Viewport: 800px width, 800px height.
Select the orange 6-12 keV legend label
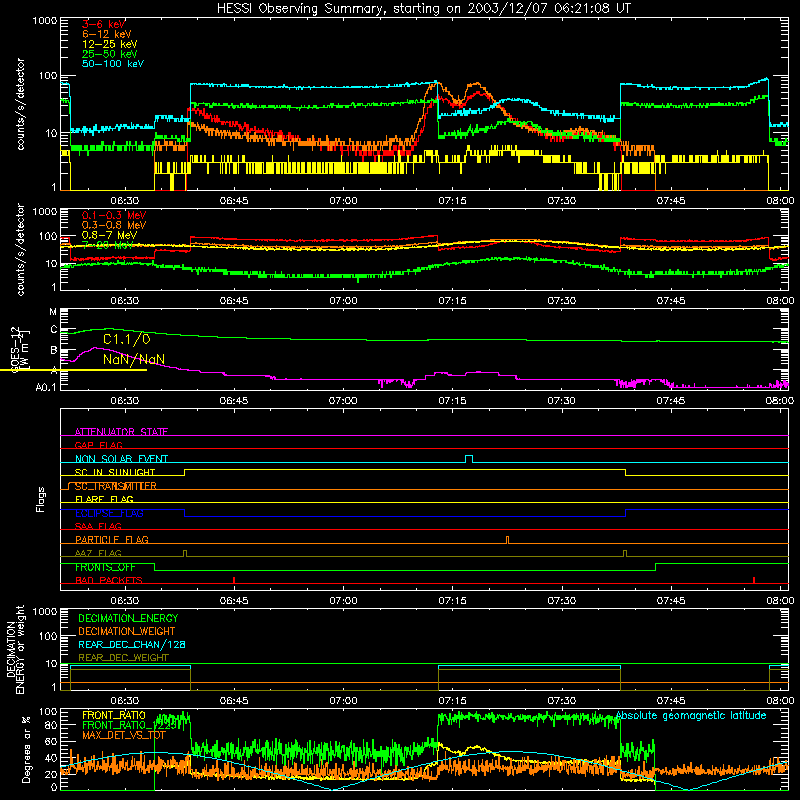[107, 34]
